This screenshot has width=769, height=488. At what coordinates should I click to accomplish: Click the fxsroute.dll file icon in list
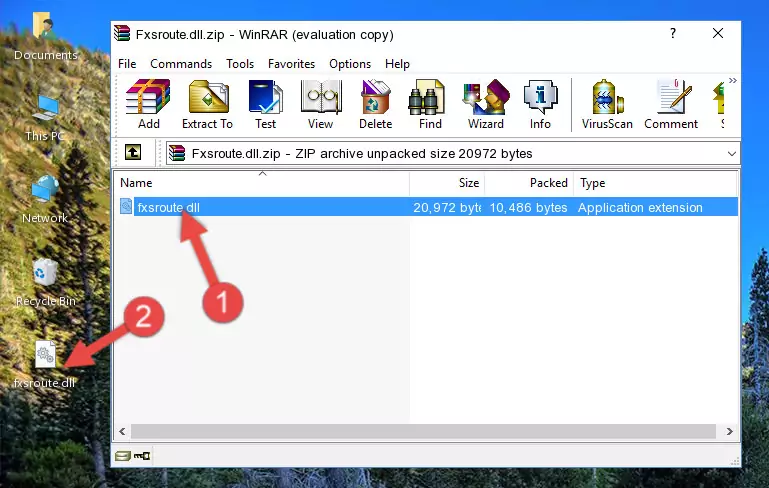pyautogui.click(x=126, y=206)
